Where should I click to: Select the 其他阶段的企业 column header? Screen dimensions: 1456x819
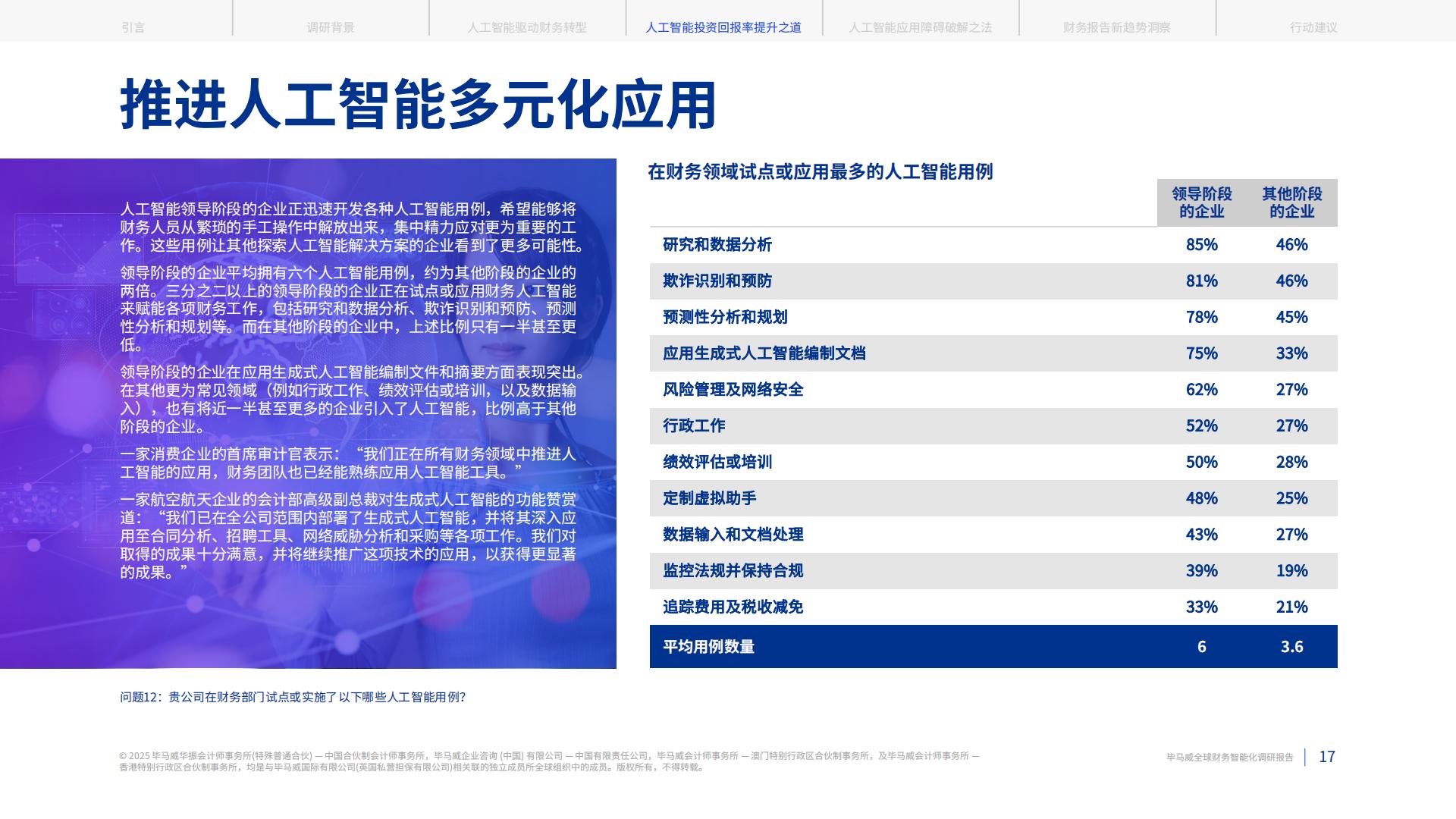coord(1291,202)
